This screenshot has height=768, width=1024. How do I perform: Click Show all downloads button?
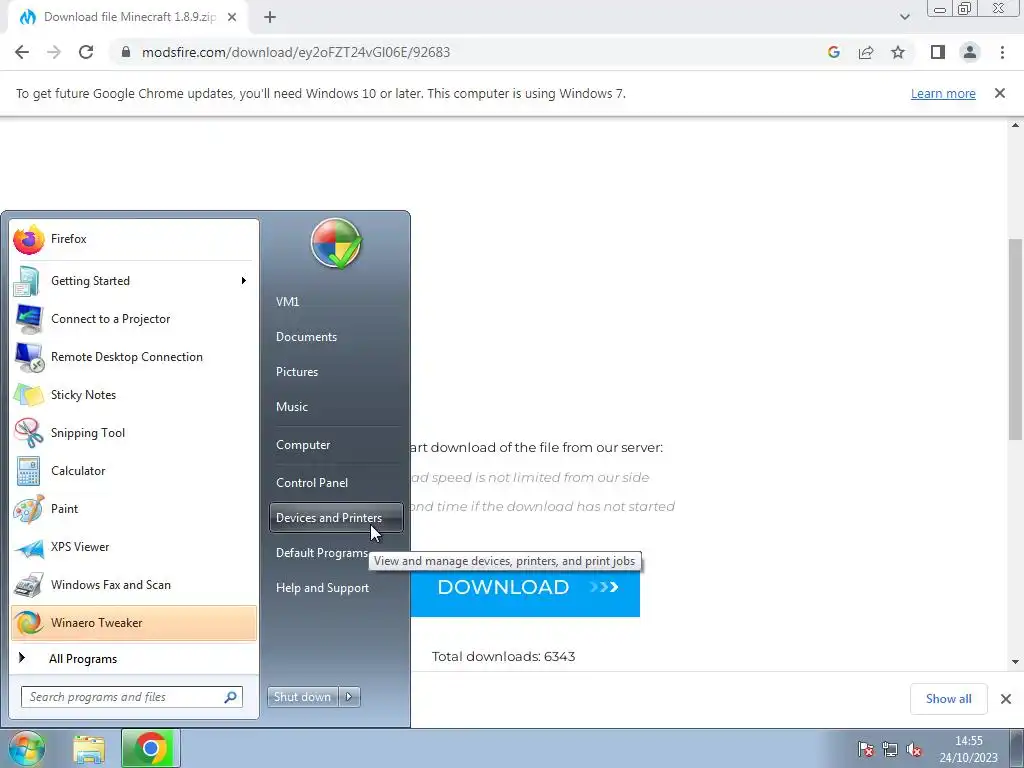pyautogui.click(x=948, y=699)
